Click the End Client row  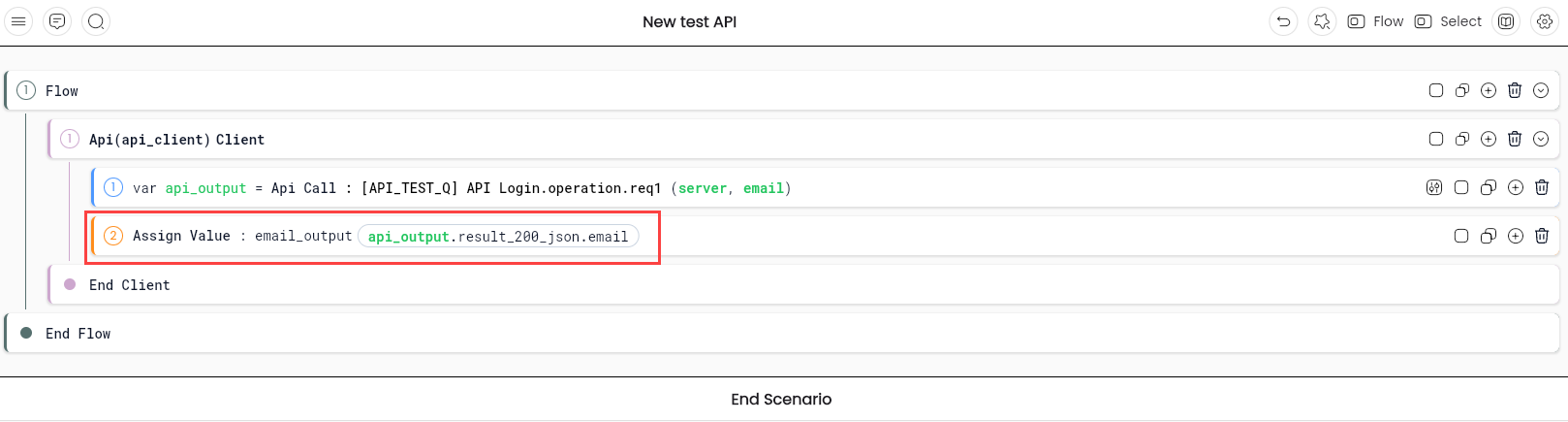point(802,284)
